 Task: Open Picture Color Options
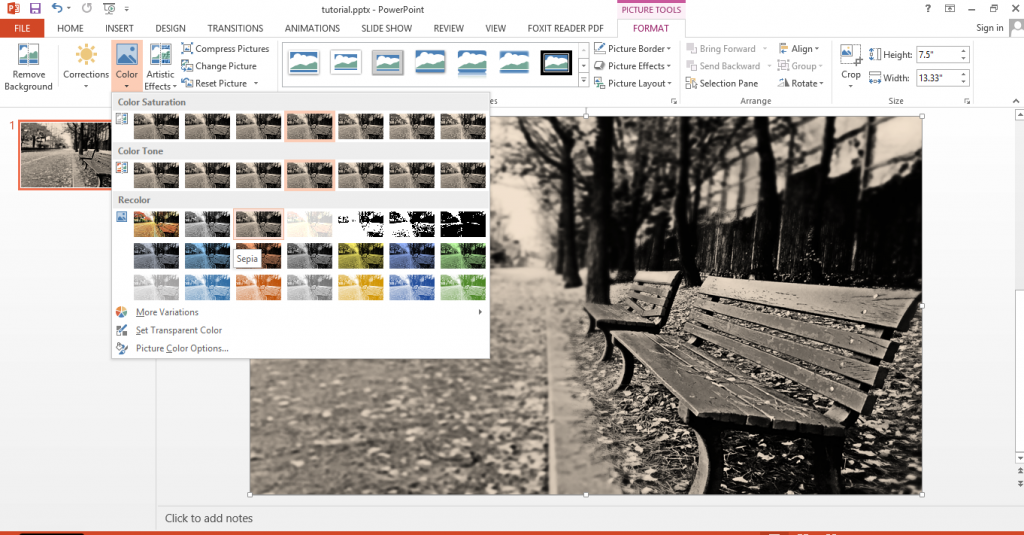(181, 348)
